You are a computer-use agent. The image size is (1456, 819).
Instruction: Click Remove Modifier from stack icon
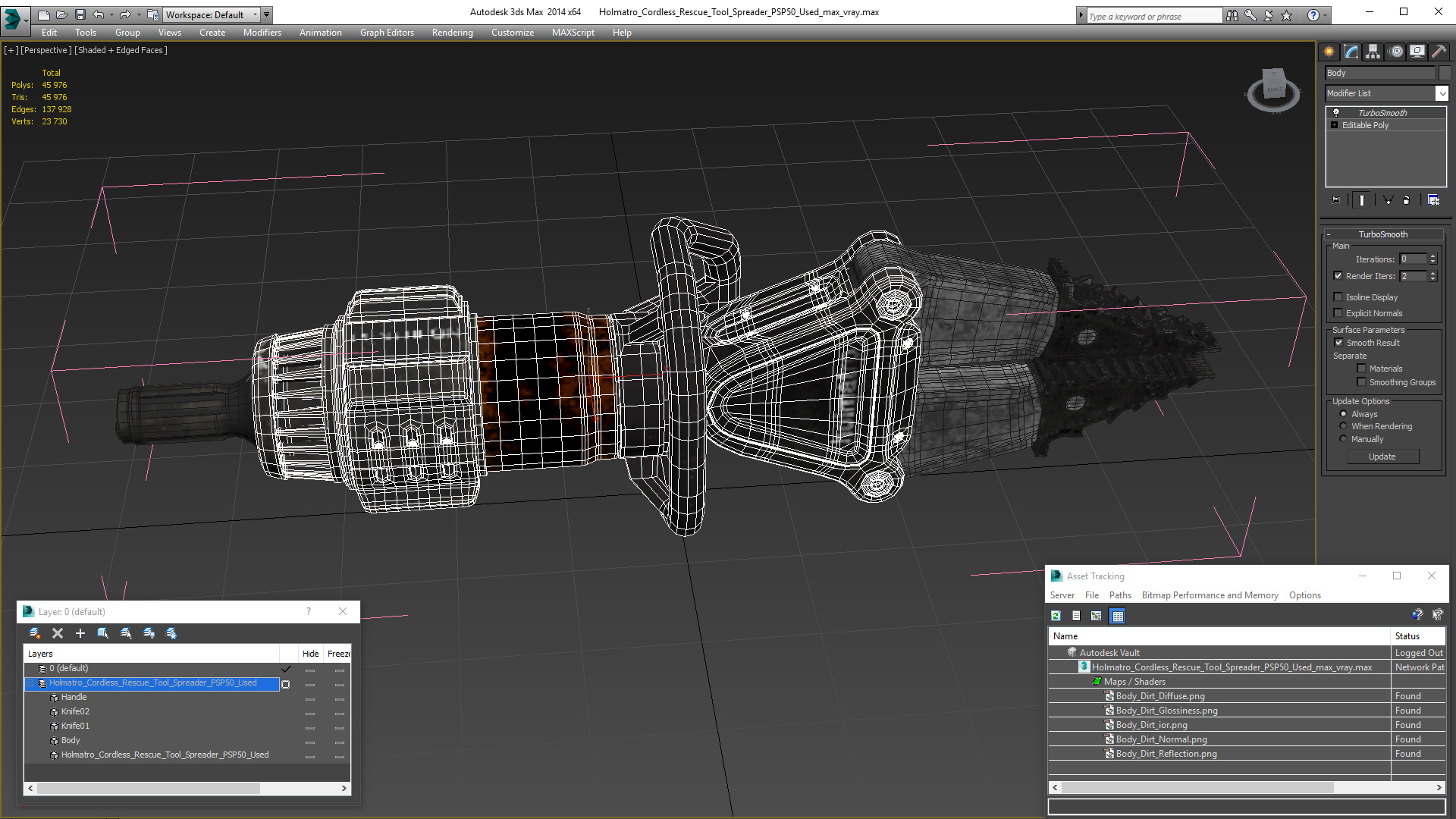click(1407, 200)
